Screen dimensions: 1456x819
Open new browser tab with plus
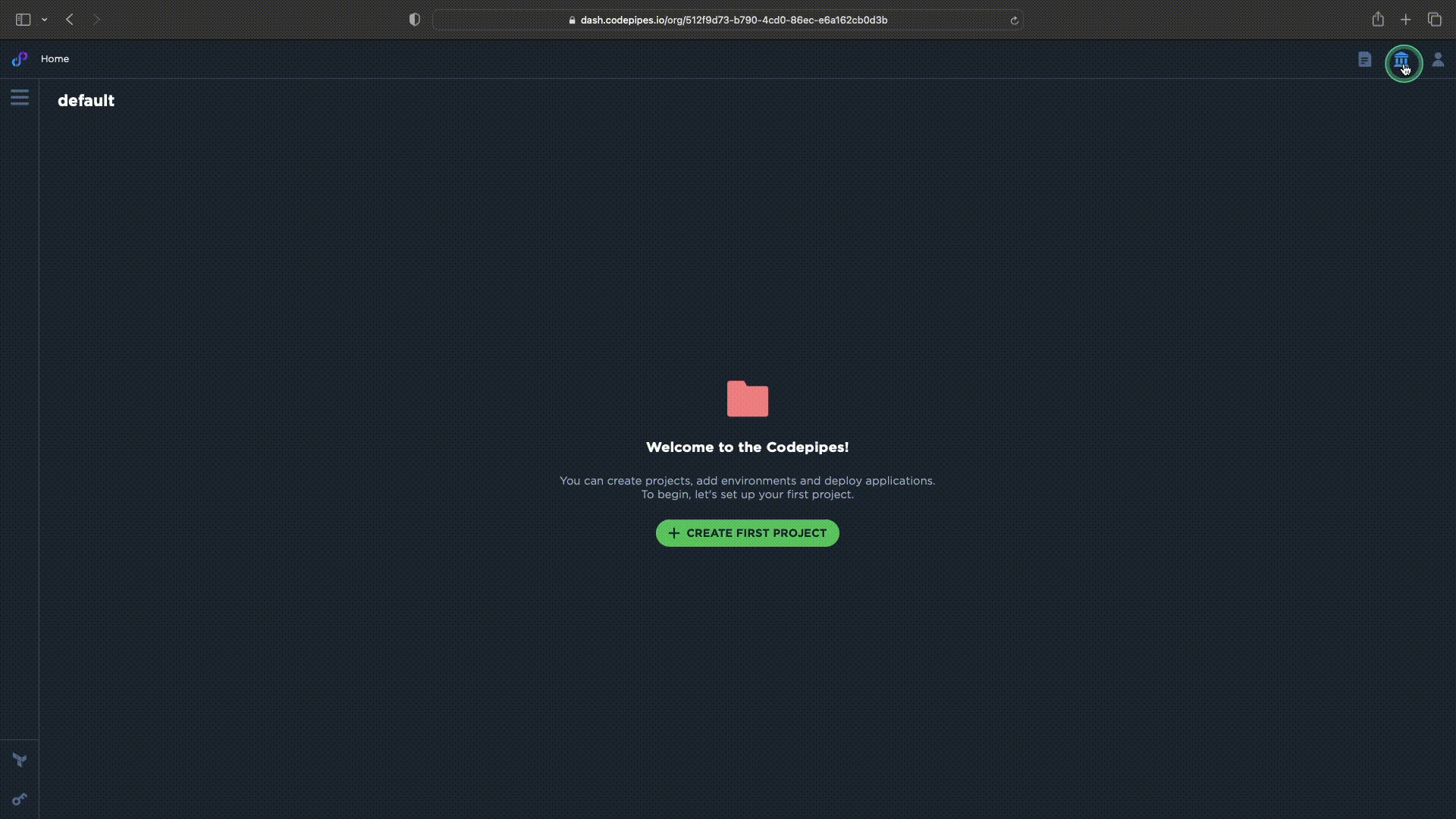click(x=1406, y=20)
